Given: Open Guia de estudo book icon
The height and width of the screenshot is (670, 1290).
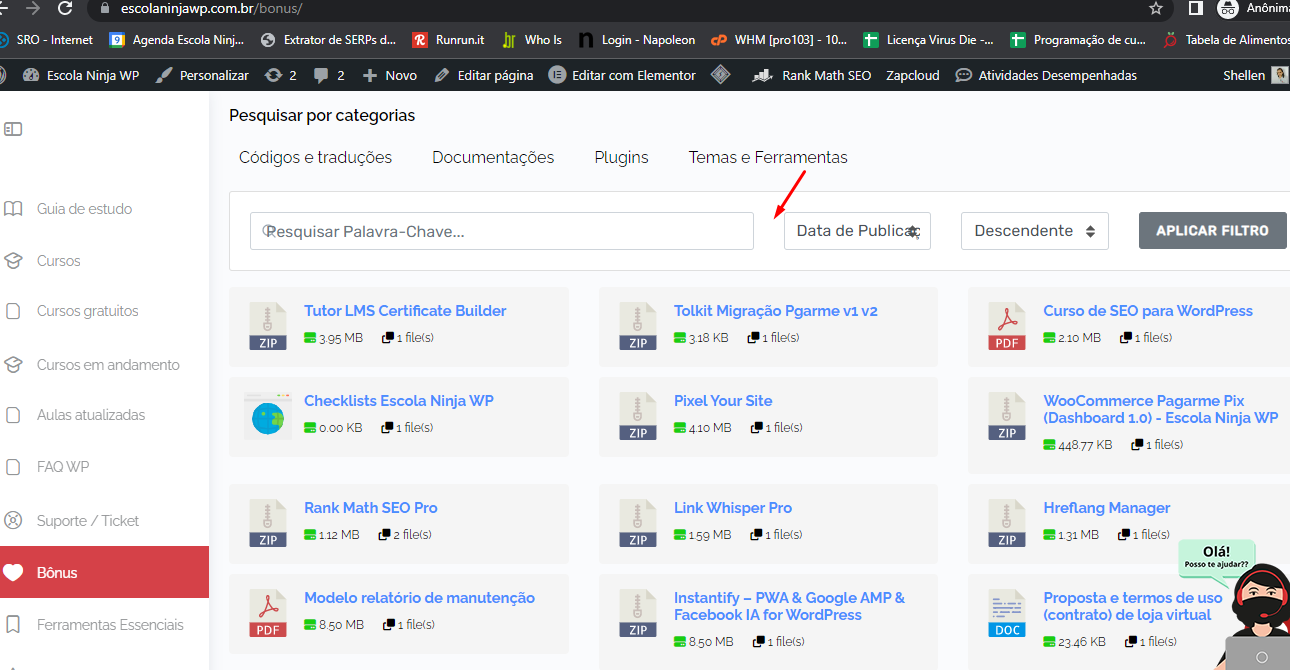Looking at the screenshot, I should click(13, 209).
